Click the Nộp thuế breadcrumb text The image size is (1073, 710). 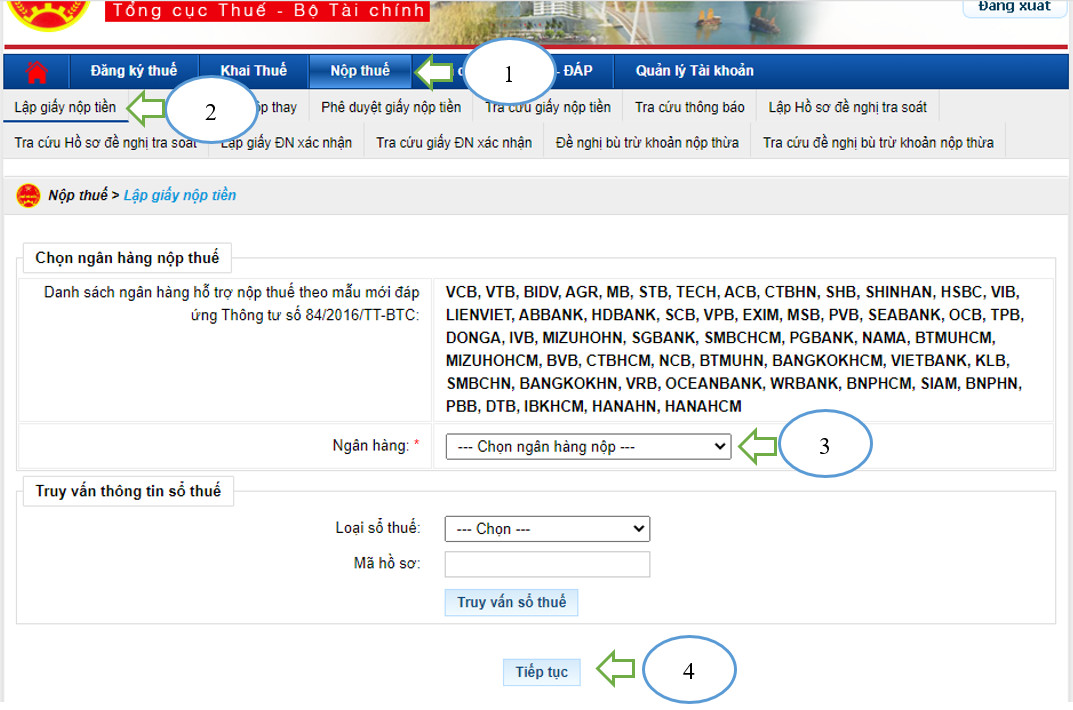[77, 196]
